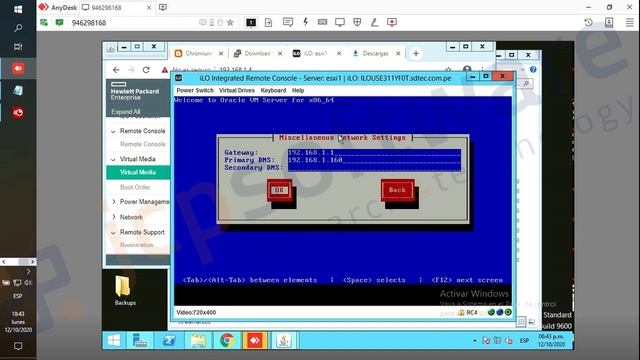640x360 pixels.
Task: Click the AnyDesk file transfer icon
Action: point(269,22)
